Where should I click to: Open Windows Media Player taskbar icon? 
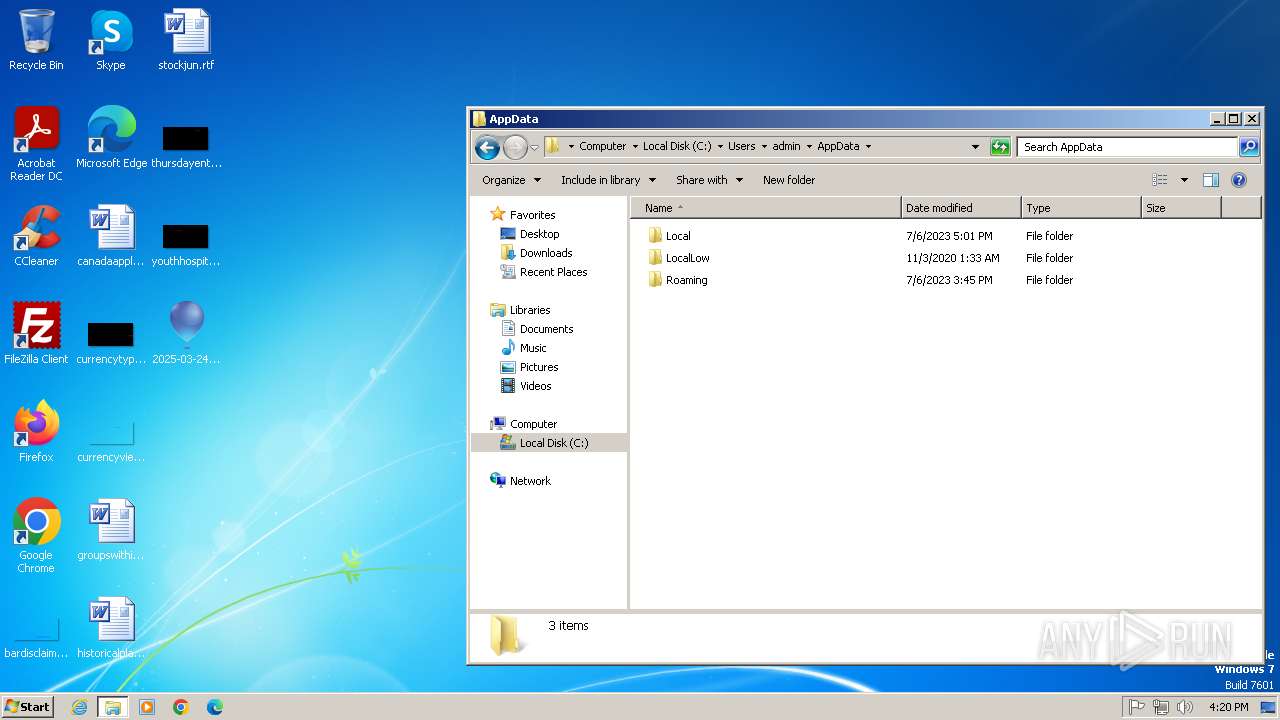(147, 707)
